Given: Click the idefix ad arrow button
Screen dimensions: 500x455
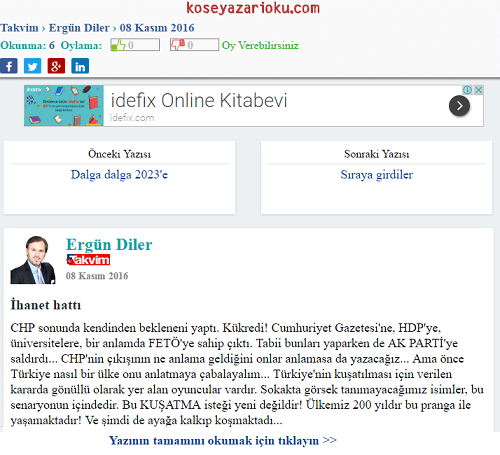Looking at the screenshot, I should point(459,106).
